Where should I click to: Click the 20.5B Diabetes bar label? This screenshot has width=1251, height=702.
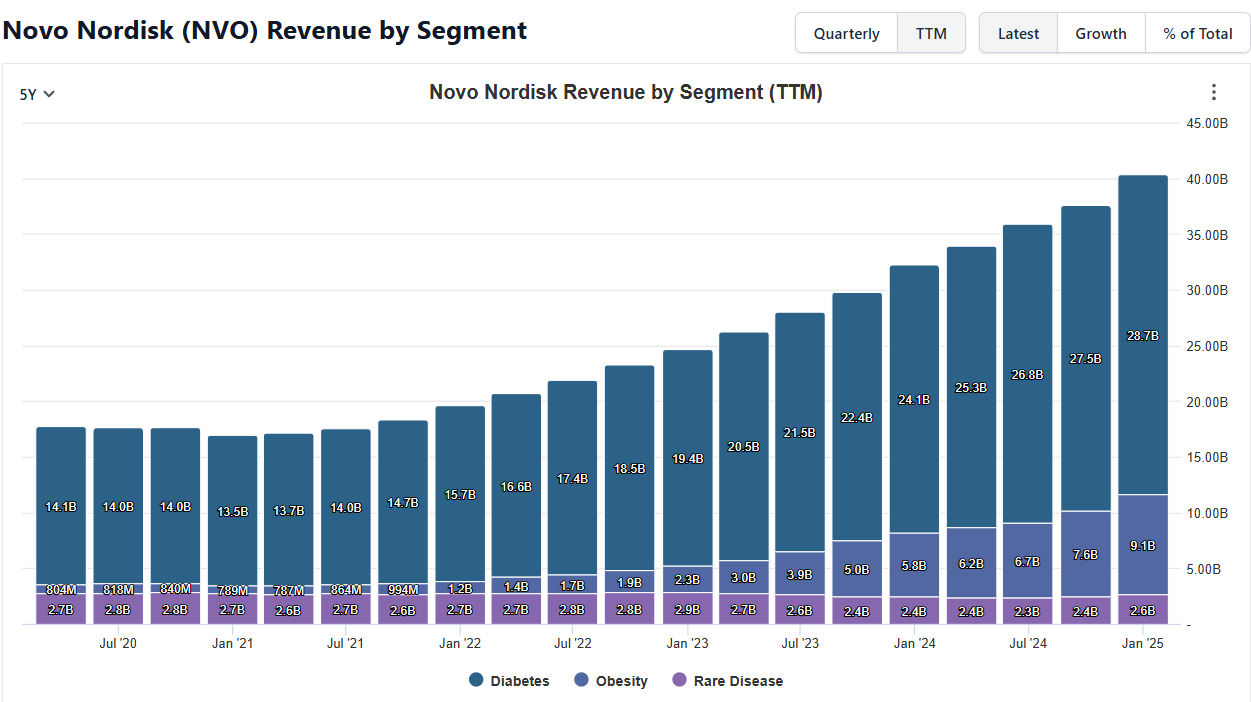pyautogui.click(x=743, y=447)
